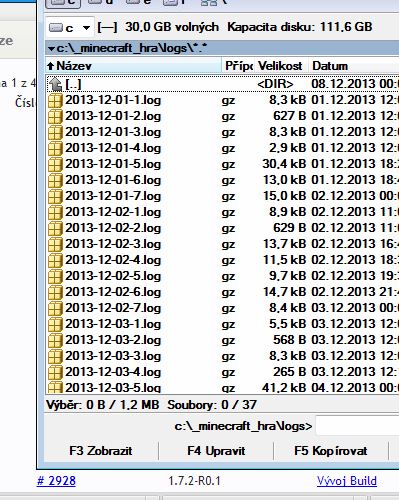Click the 629 B size value
This screenshot has width=399, height=500.
coord(290,228)
